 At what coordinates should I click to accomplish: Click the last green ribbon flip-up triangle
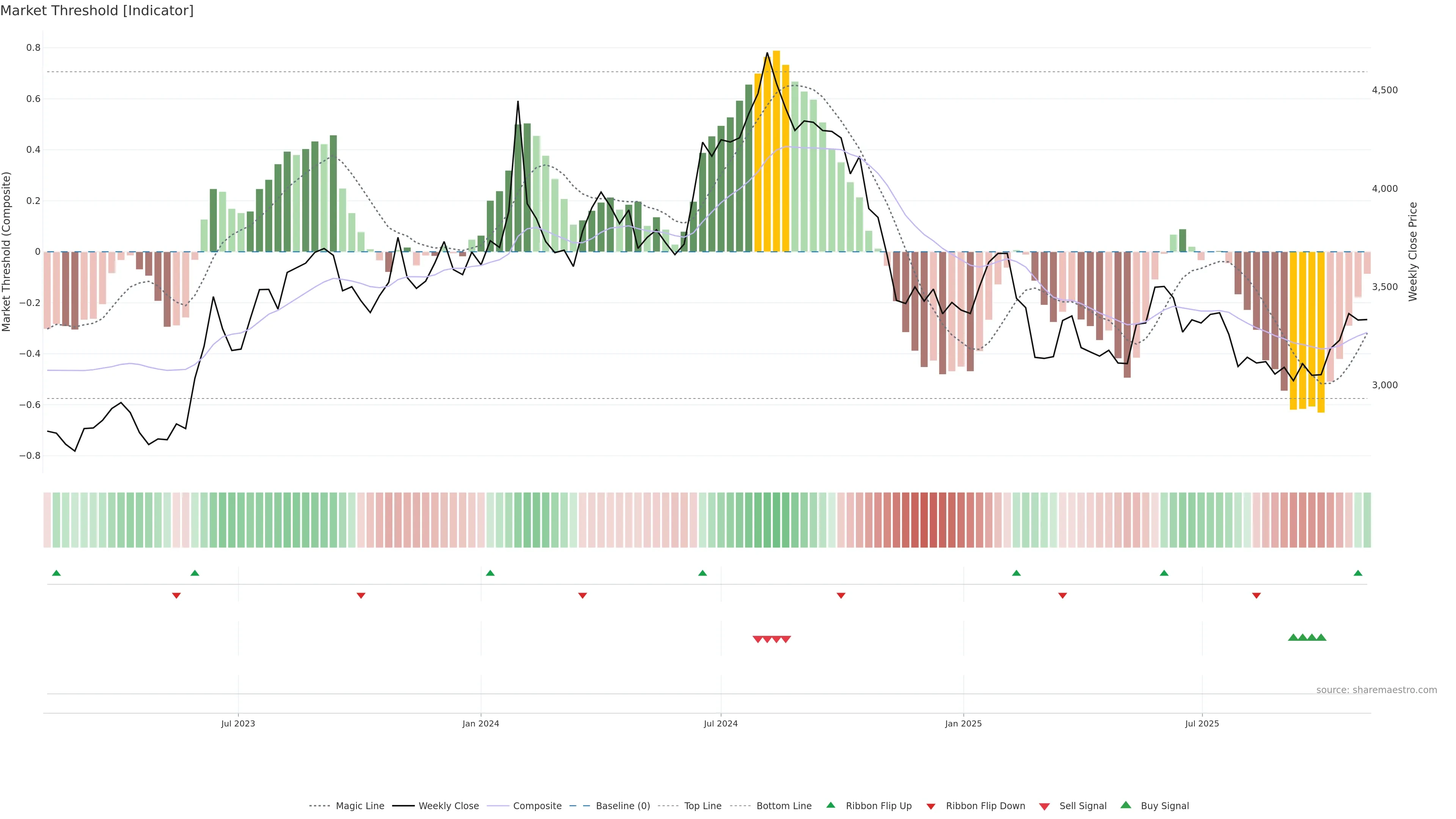1358,573
